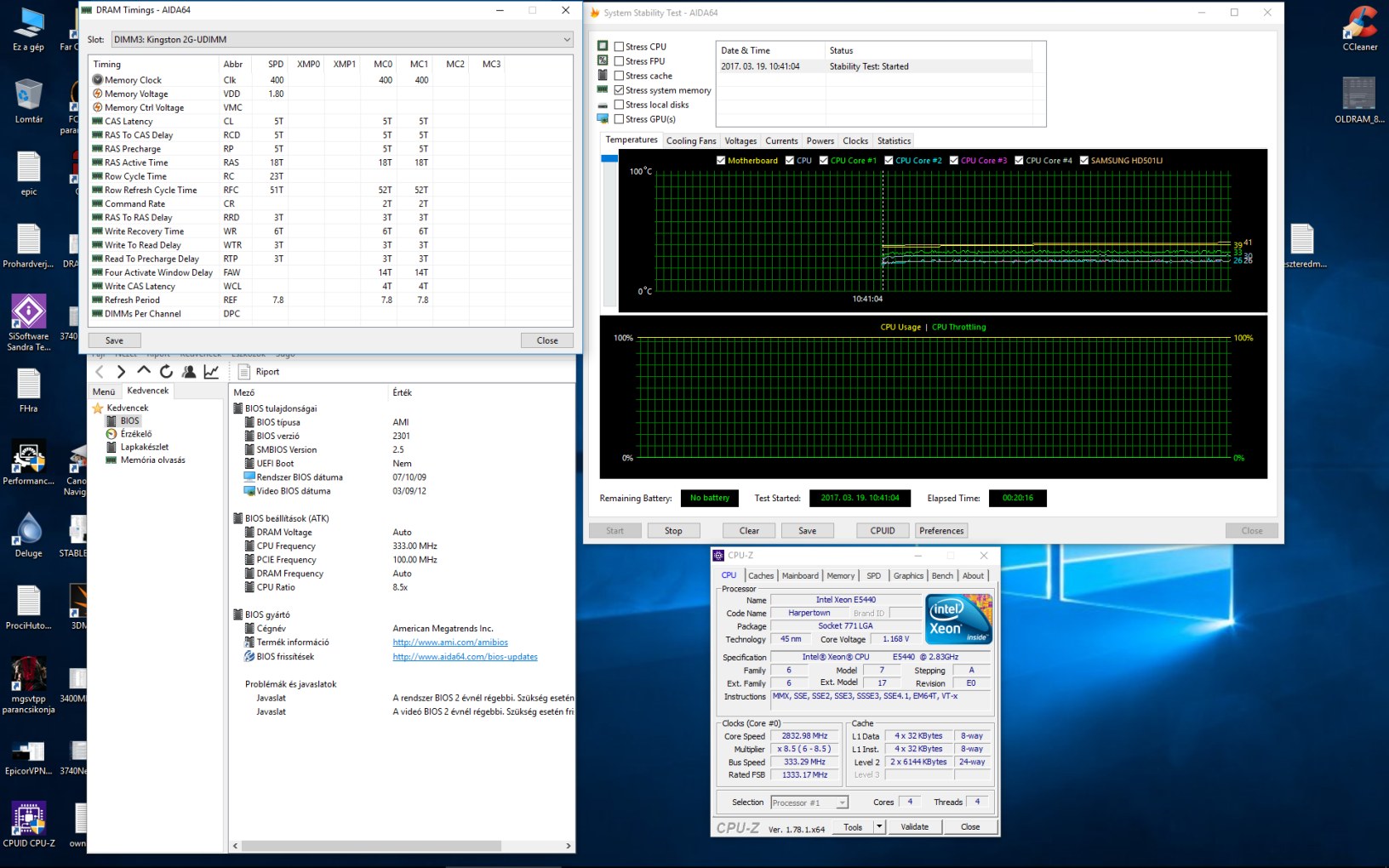Open the SPD tab in CPU-Z

click(x=873, y=576)
